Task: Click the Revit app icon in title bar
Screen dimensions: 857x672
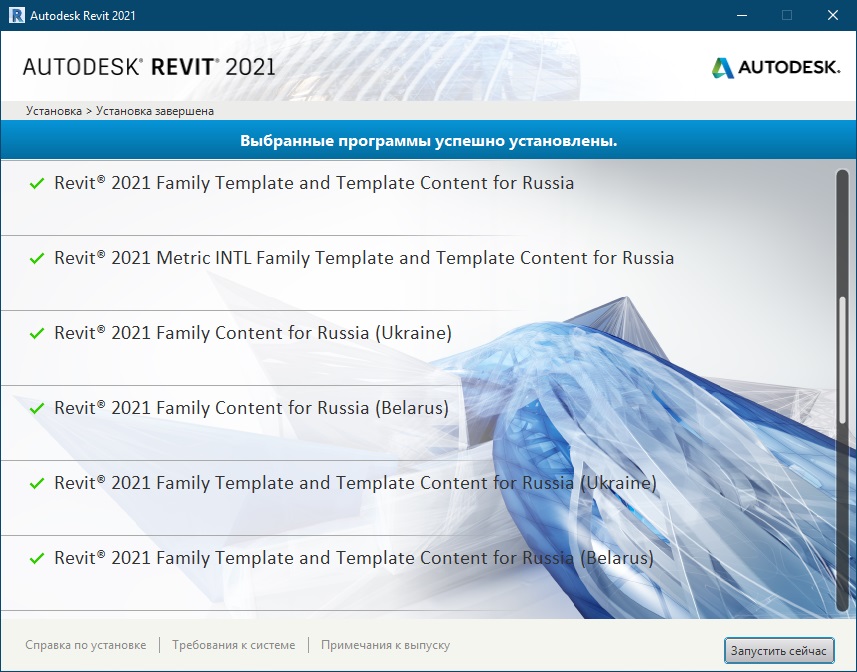Action: tap(16, 15)
